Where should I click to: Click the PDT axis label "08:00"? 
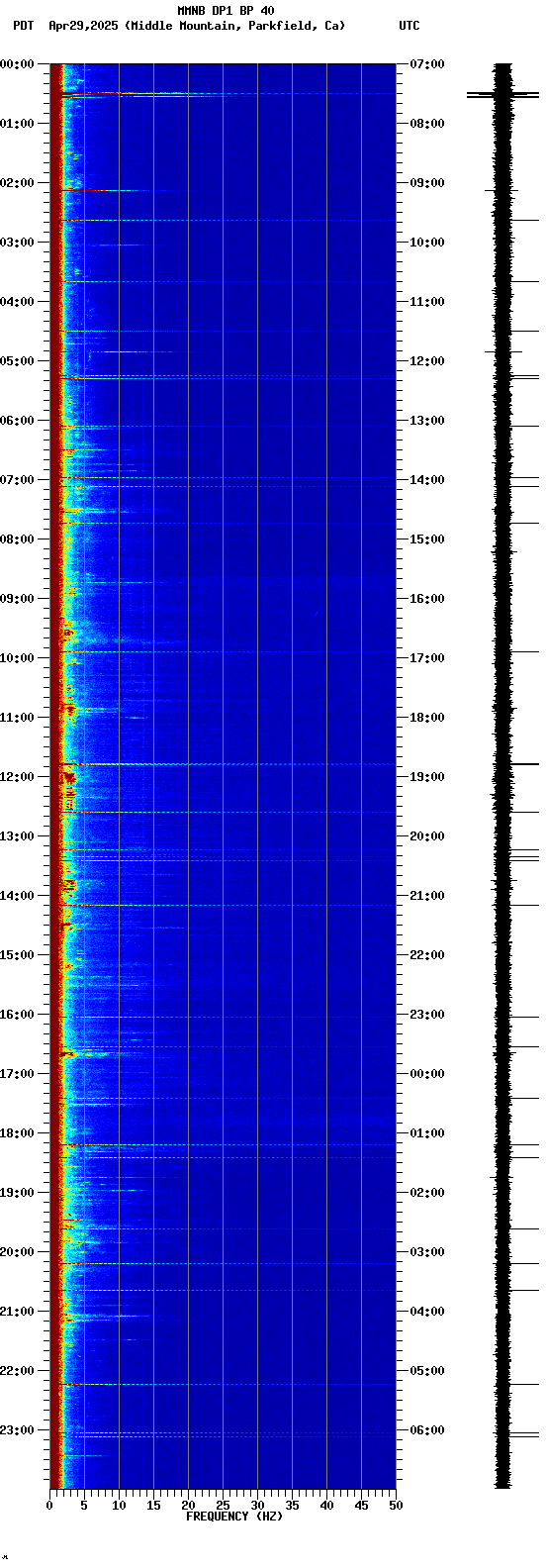[17, 539]
